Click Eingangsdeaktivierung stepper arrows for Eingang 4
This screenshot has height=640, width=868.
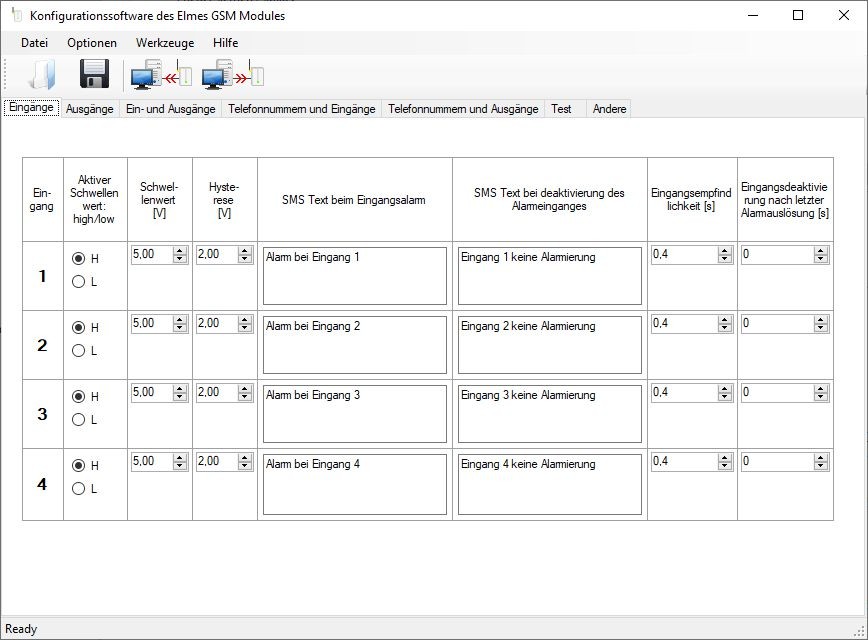tap(822, 462)
